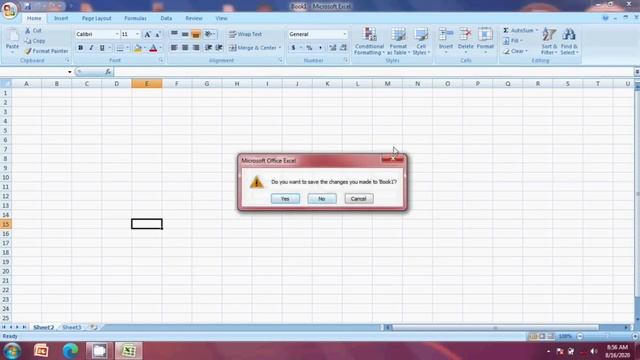Image resolution: width=640 pixels, height=360 pixels.
Task: Decrease font size with Shrink Font
Action: pos(158,34)
